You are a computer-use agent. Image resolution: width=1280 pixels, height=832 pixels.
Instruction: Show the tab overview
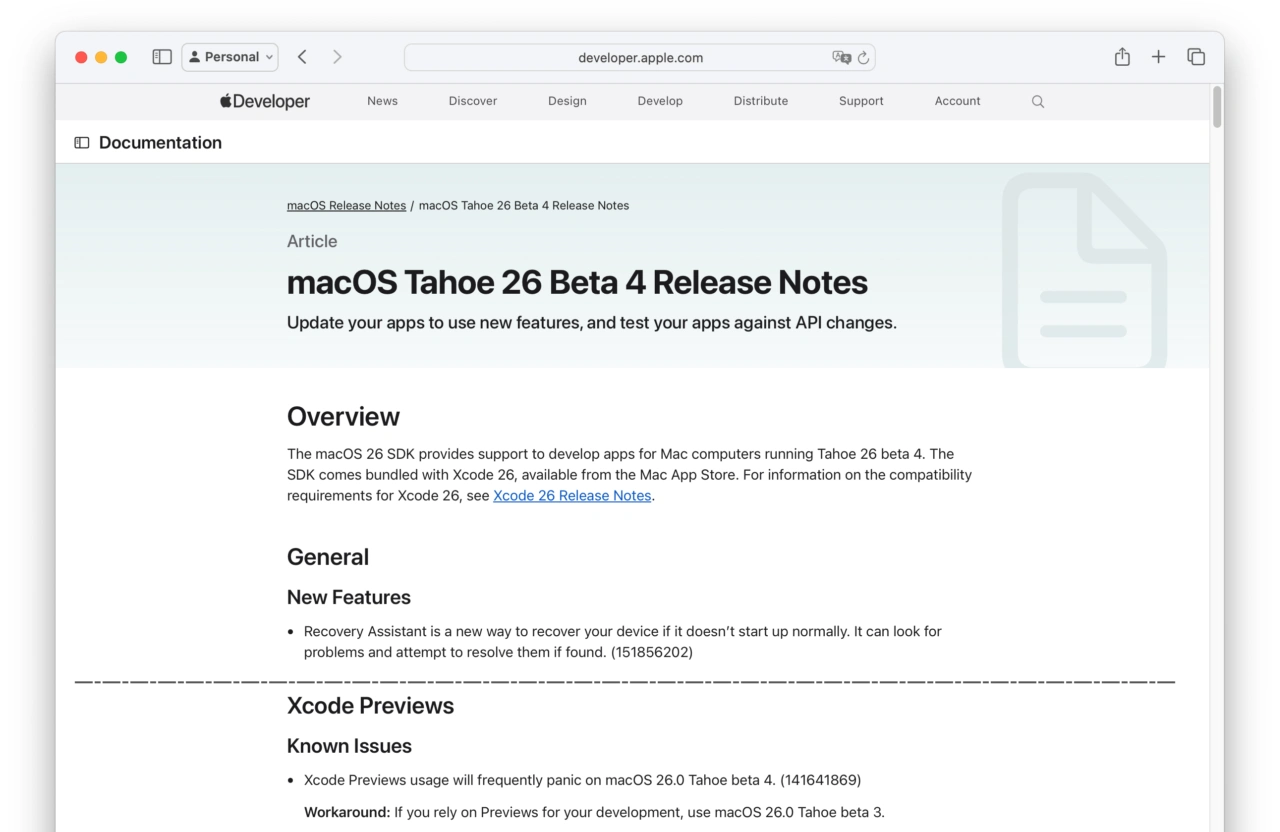click(1196, 57)
